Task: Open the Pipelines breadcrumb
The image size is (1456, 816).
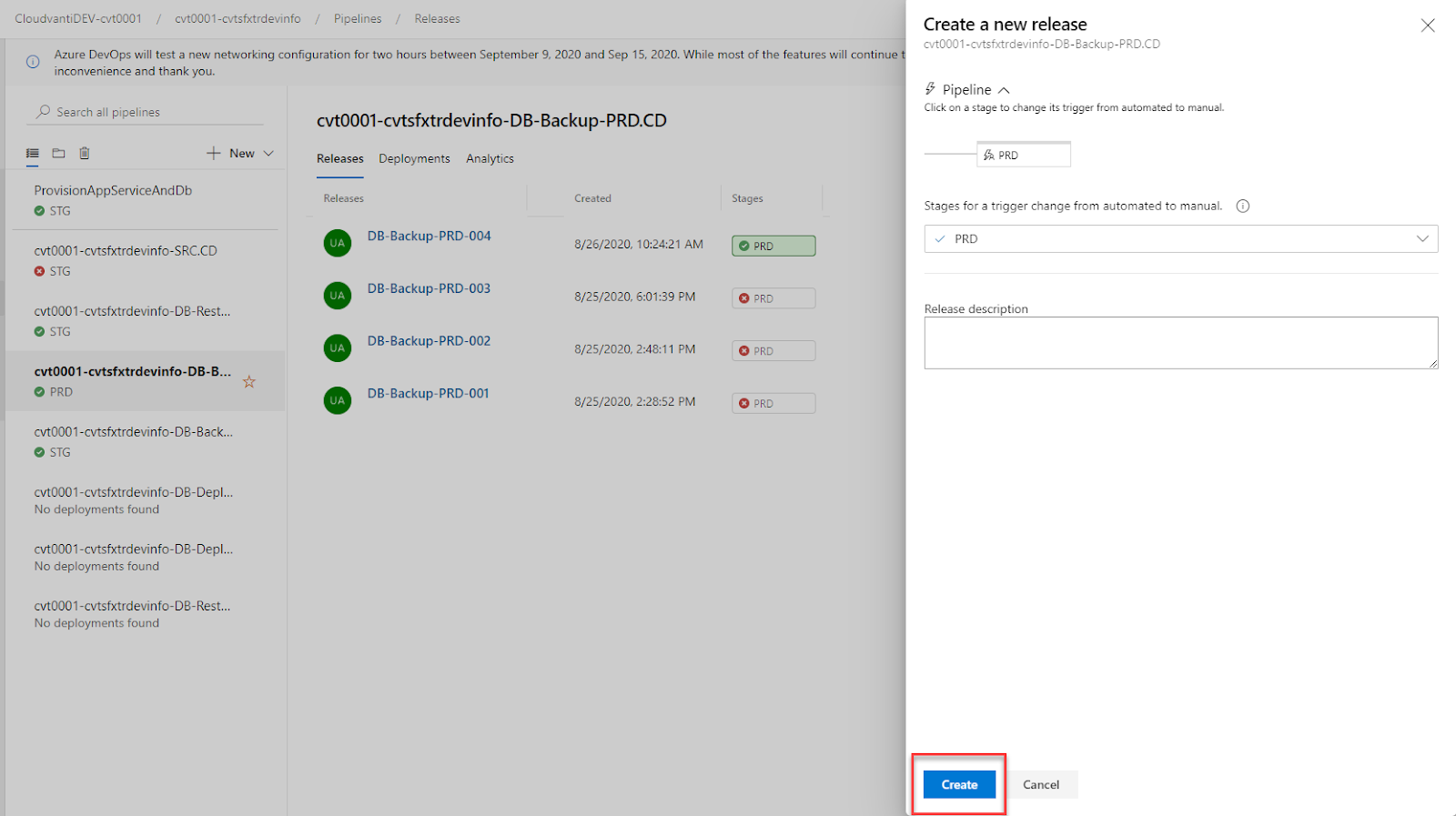Action: tap(358, 18)
